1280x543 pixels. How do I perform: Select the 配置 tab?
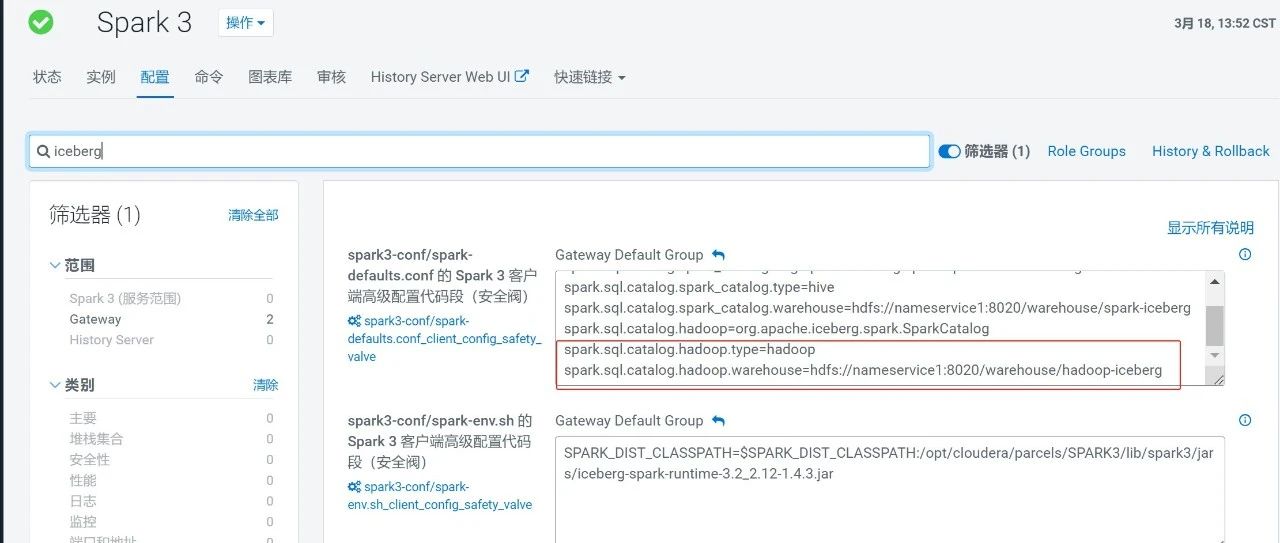pyautogui.click(x=155, y=77)
